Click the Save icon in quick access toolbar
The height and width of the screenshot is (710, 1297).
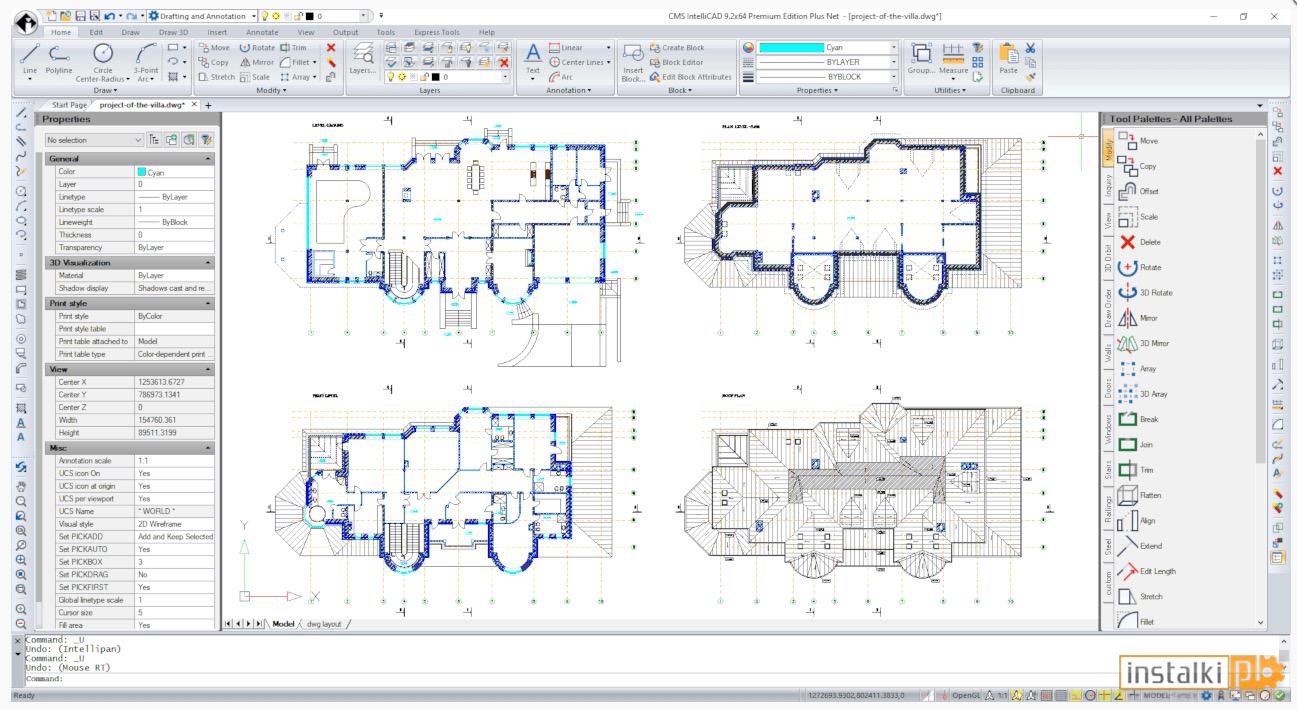click(81, 16)
